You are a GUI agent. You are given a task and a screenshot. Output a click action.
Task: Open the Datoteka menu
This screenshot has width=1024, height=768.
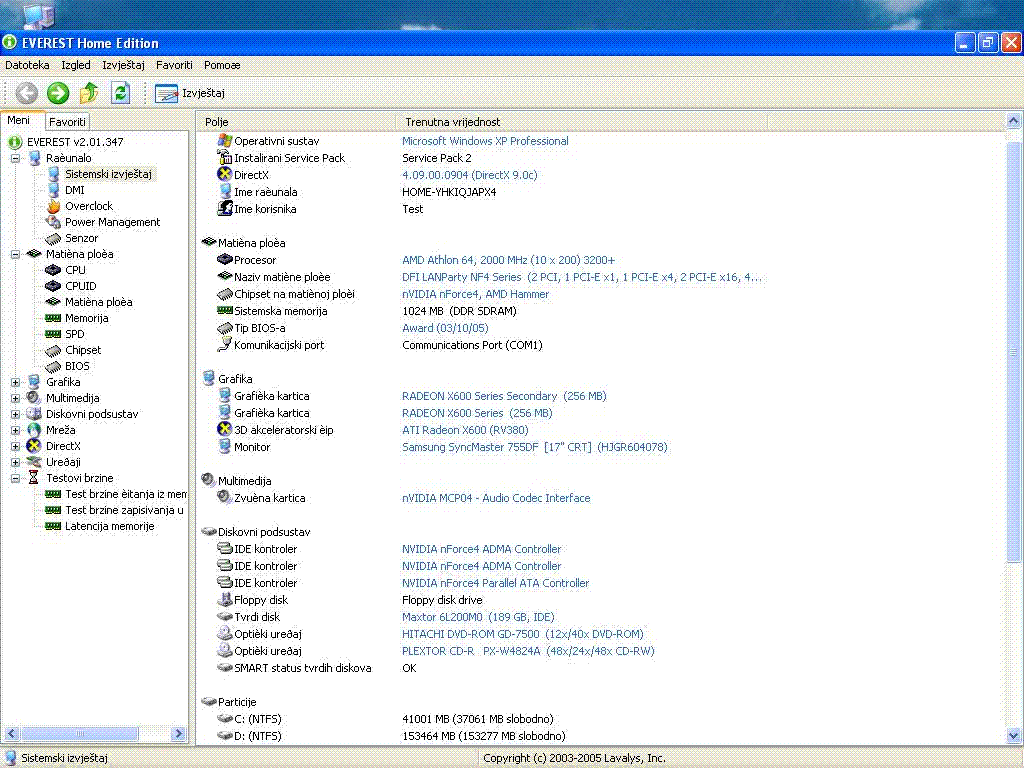coord(27,65)
